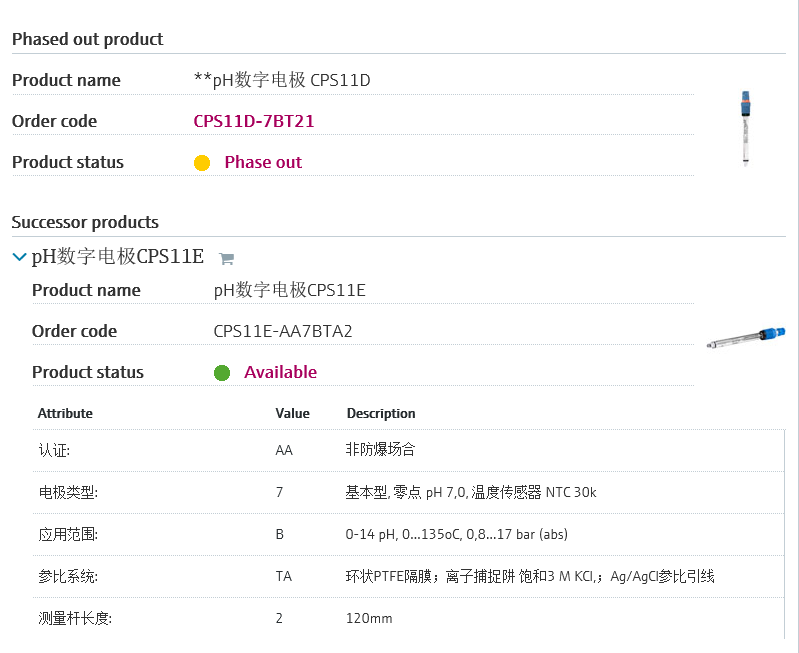Click the Available status link
This screenshot has height=653, width=799.
tap(280, 372)
